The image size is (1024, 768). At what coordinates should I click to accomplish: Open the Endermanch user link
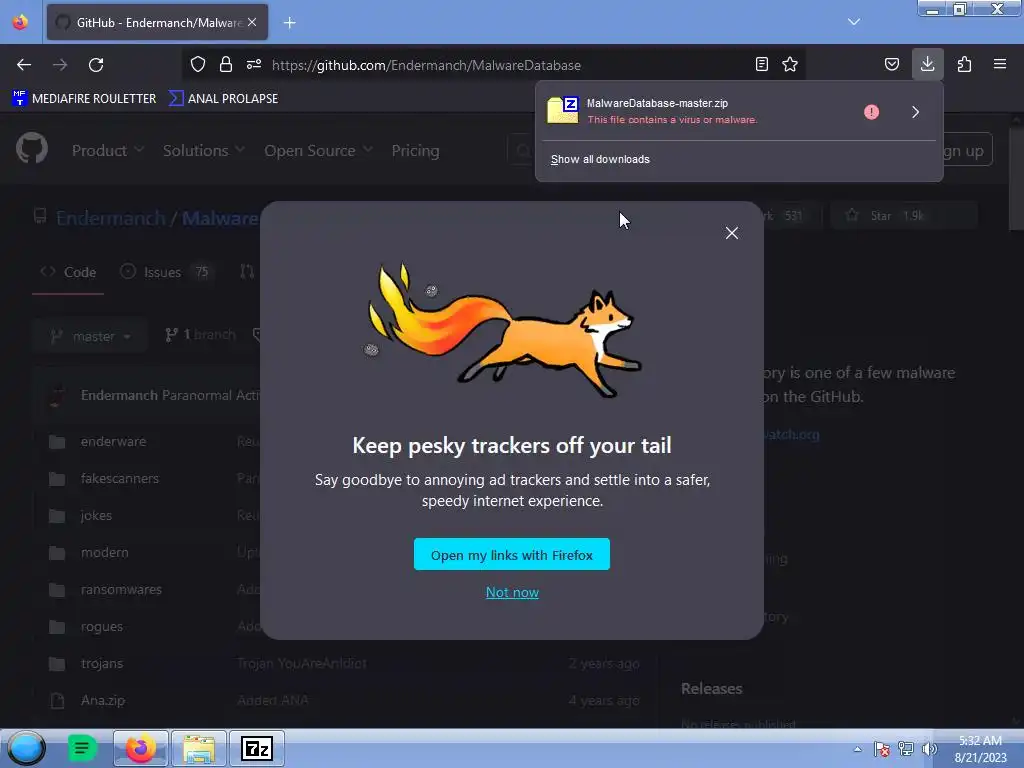click(111, 218)
